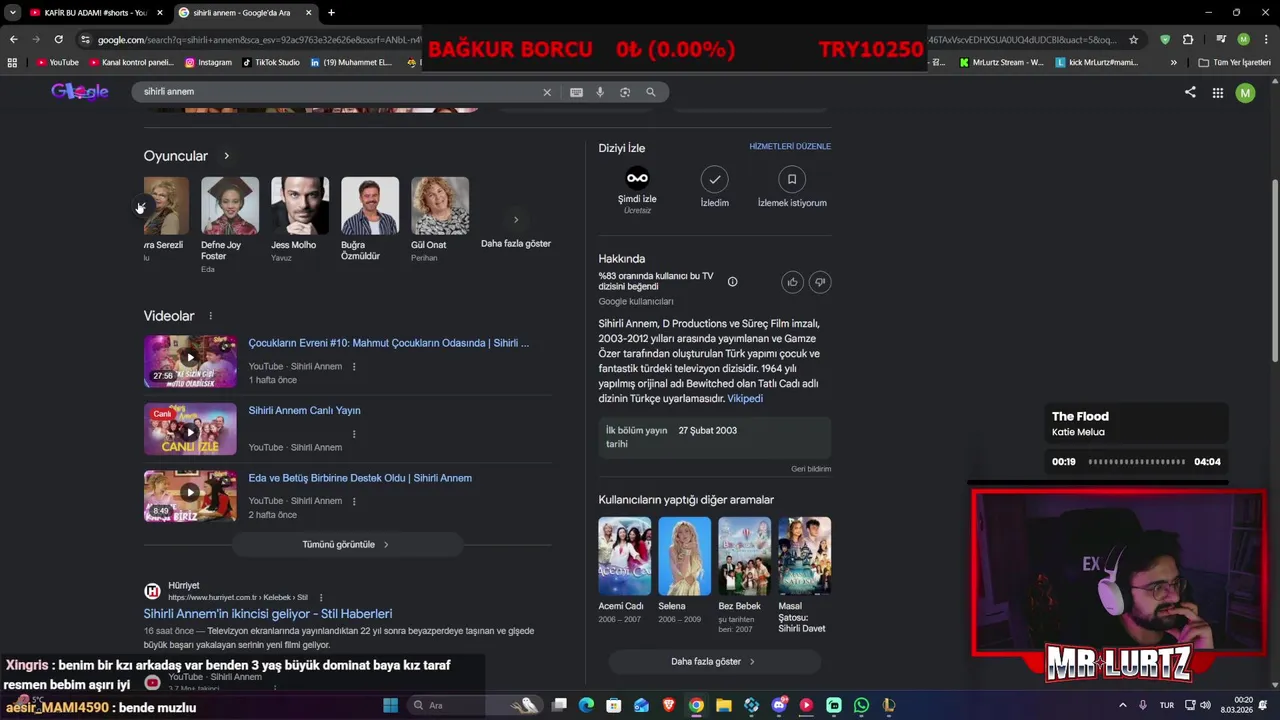Click the Google logo
The height and width of the screenshot is (720, 1280).
coord(80,92)
